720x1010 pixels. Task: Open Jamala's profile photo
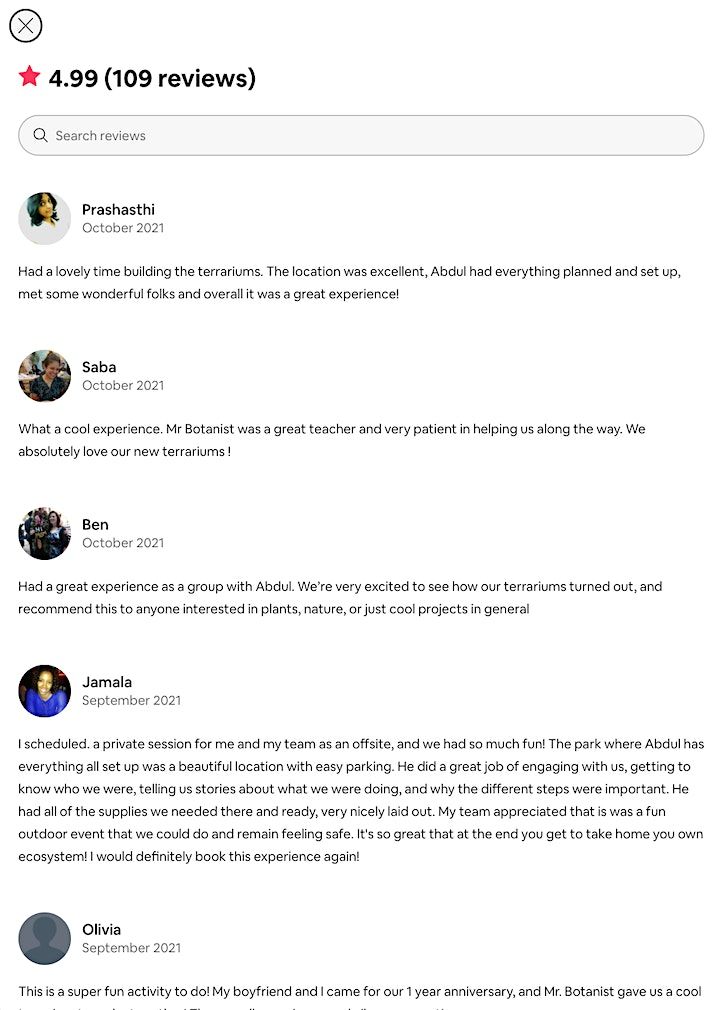tap(45, 691)
